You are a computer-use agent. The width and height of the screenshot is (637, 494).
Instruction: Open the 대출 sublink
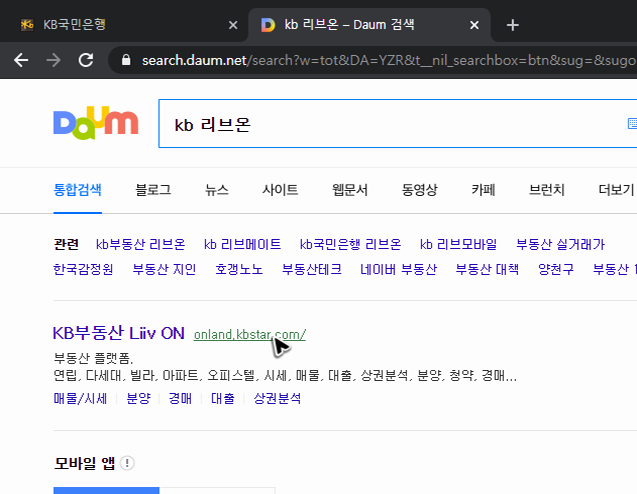(x=223, y=399)
